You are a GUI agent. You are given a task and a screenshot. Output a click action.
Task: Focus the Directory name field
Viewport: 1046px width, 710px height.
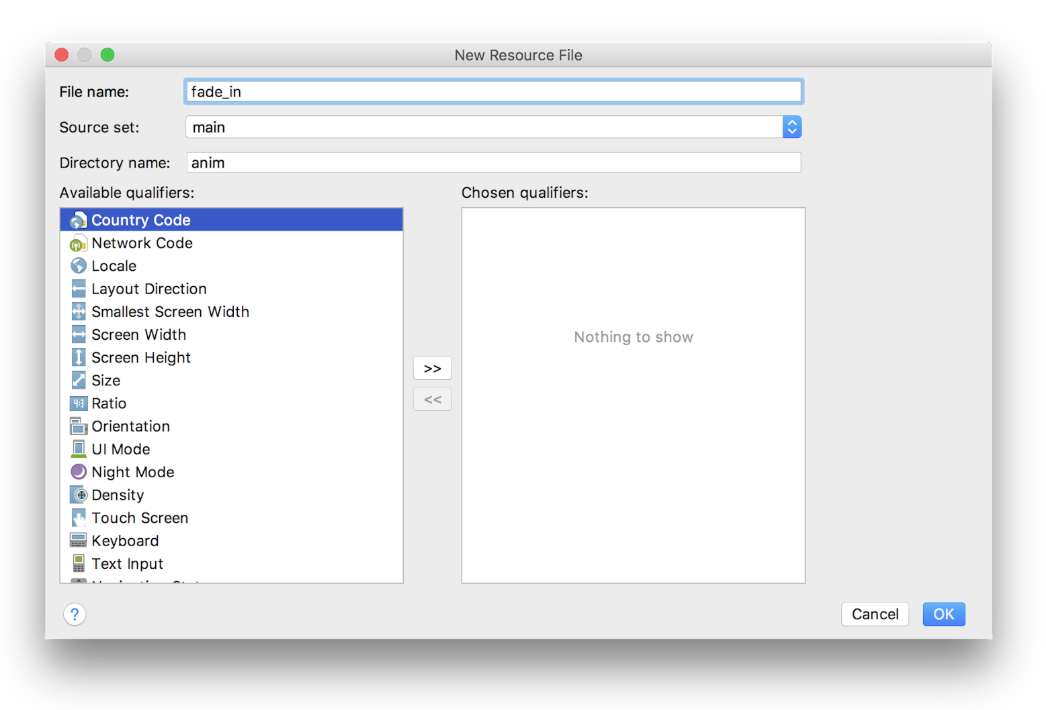click(494, 162)
